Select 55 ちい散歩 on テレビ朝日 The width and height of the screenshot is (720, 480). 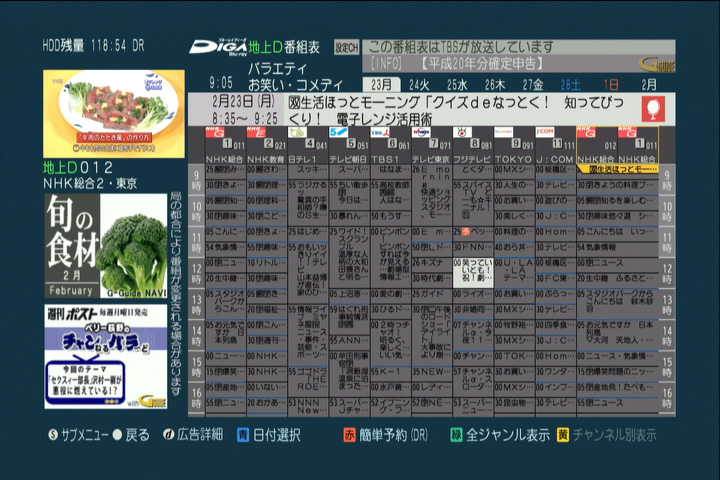[349, 195]
